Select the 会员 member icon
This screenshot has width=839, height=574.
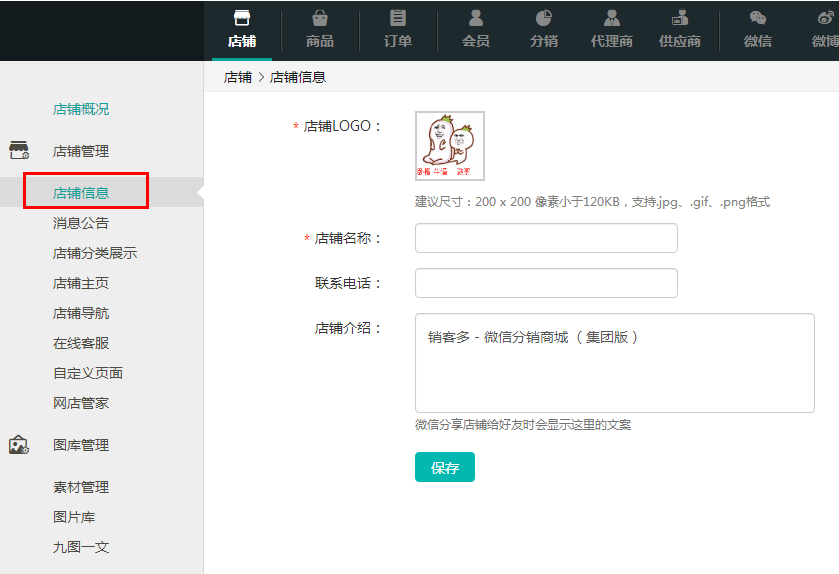point(476,19)
